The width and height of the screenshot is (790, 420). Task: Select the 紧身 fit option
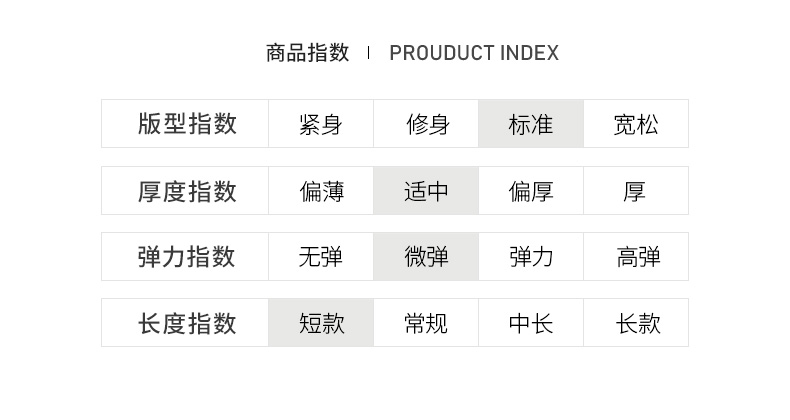[321, 124]
